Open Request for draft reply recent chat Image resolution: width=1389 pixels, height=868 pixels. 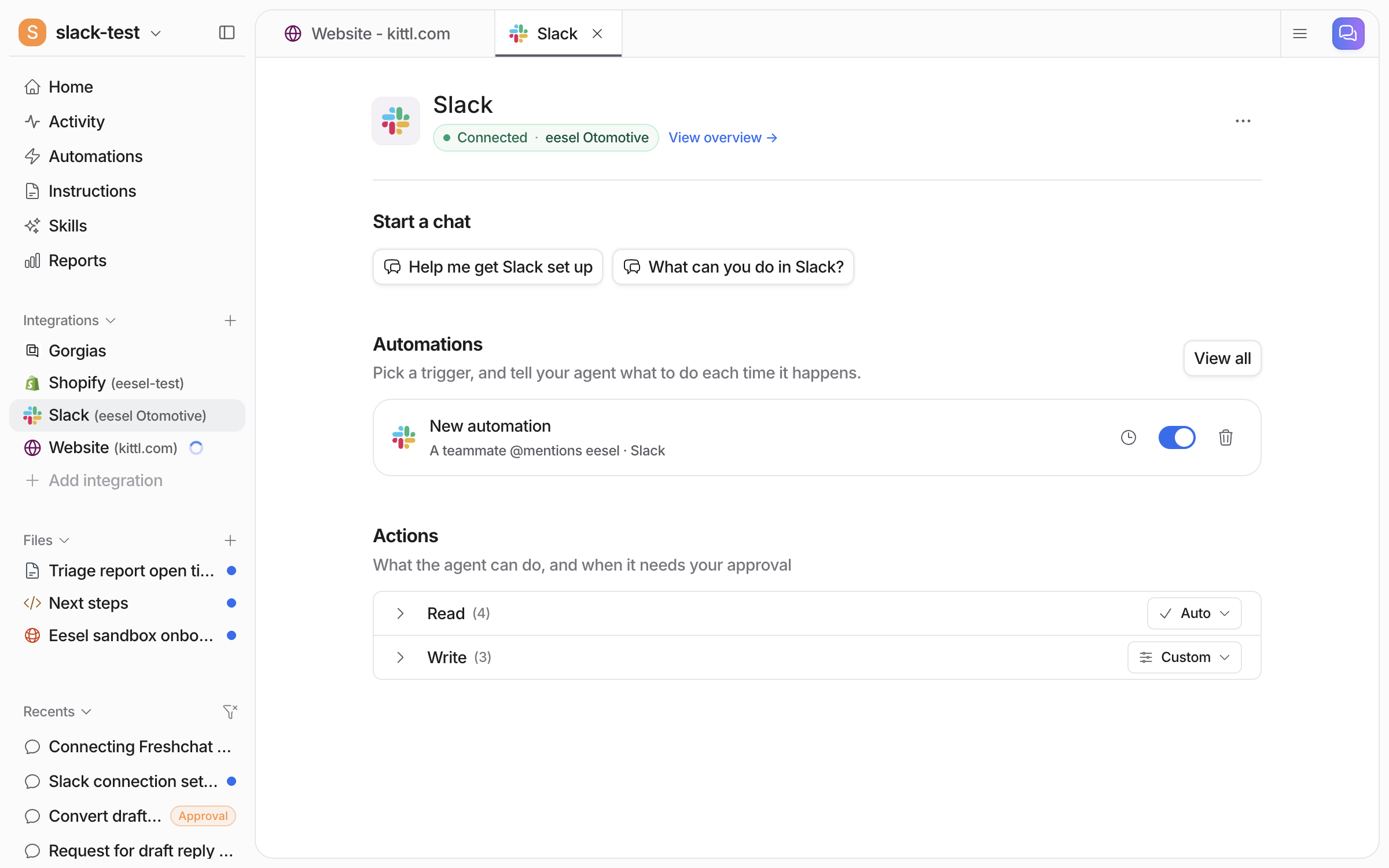click(127, 851)
